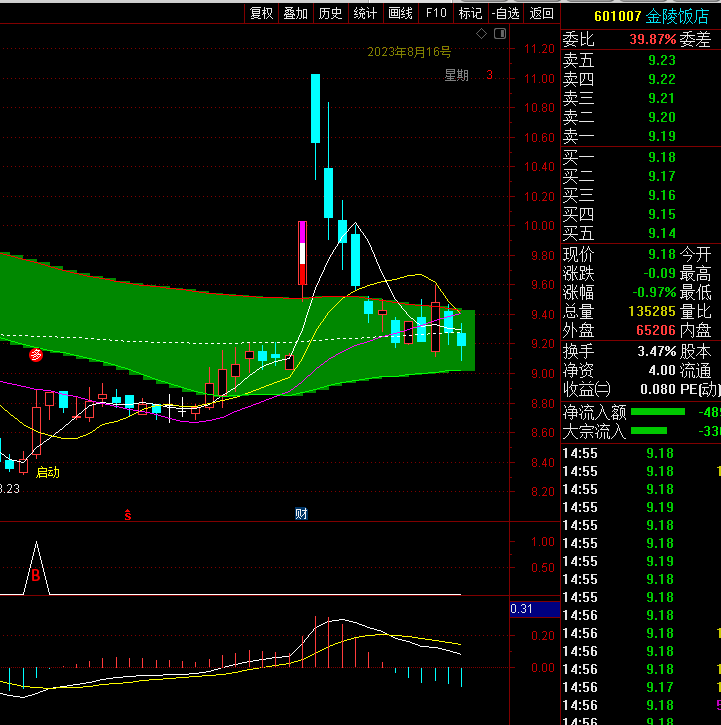
Task: Click the 复权 toolbar button
Action: [261, 13]
